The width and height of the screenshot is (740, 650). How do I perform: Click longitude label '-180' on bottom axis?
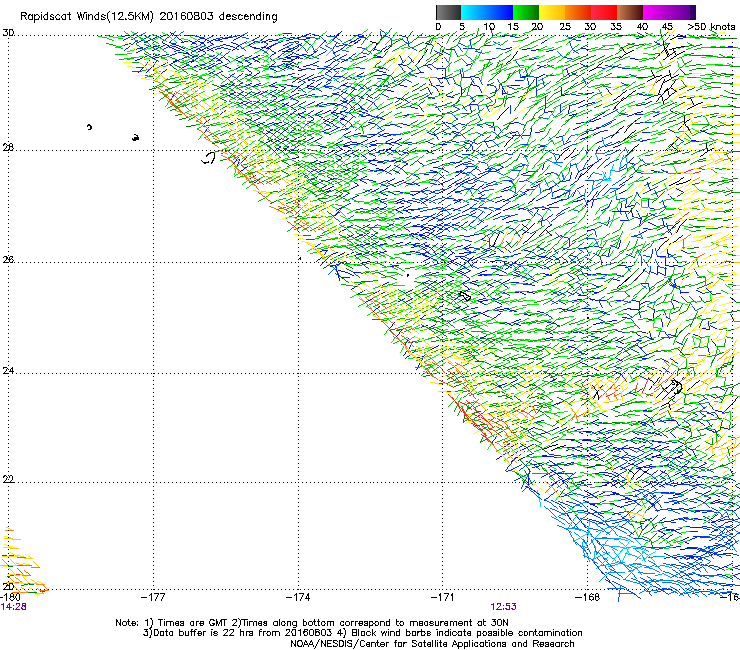pyautogui.click(x=10, y=597)
